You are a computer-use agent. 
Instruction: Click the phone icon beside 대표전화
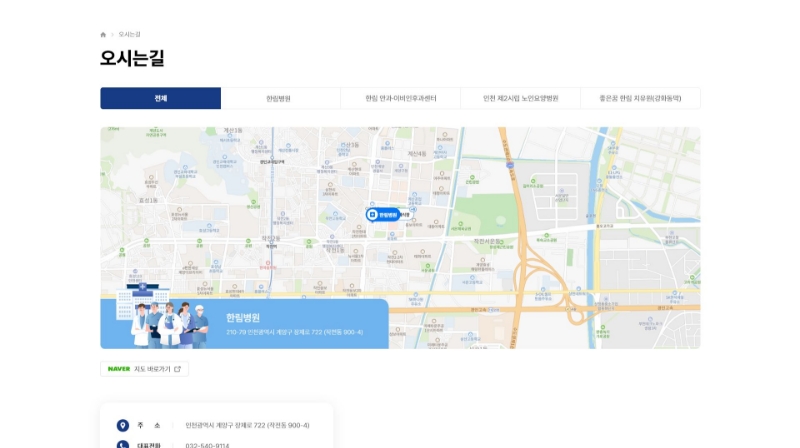(122, 445)
